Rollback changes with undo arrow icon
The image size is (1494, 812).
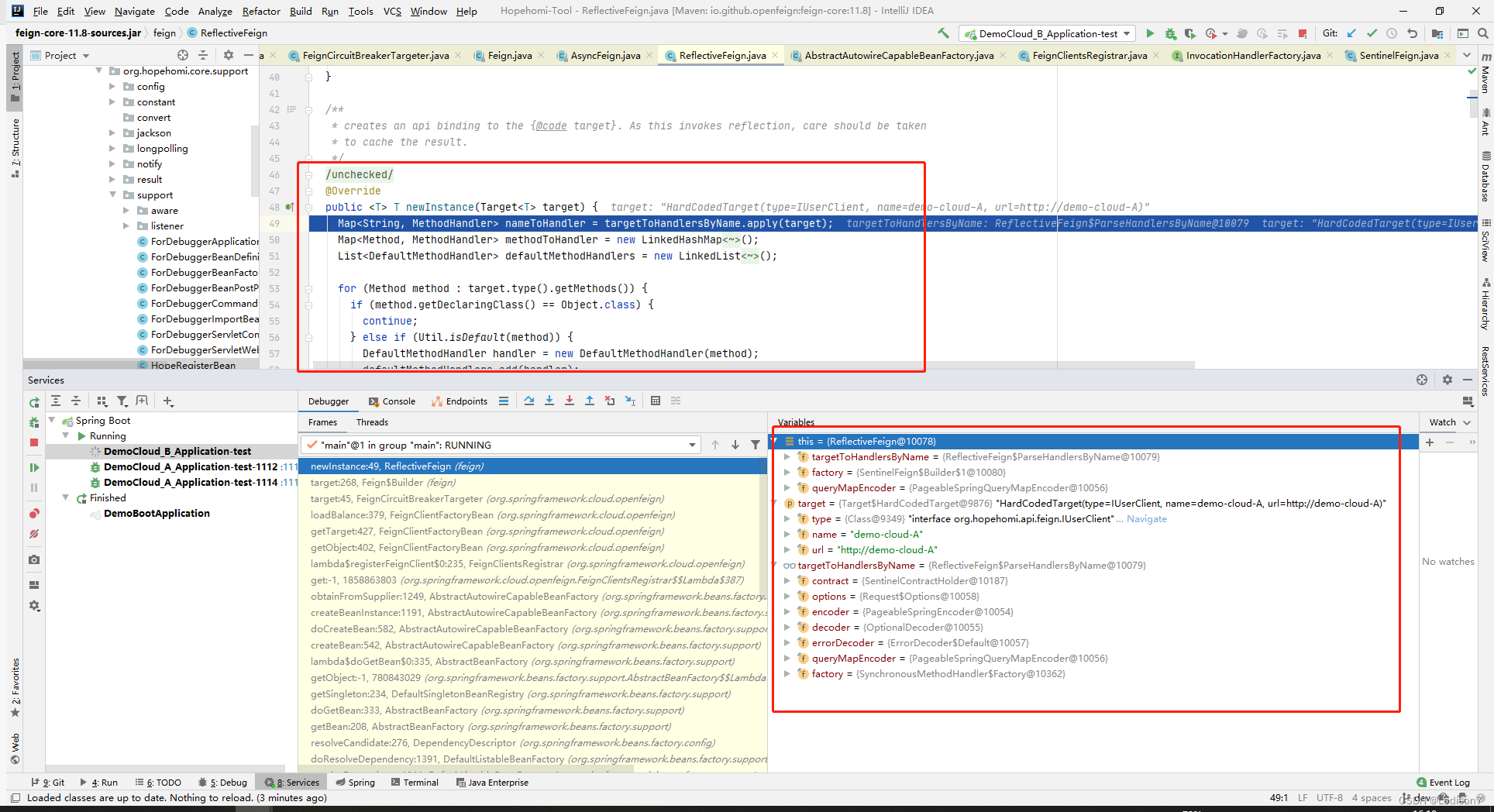click(x=1413, y=33)
